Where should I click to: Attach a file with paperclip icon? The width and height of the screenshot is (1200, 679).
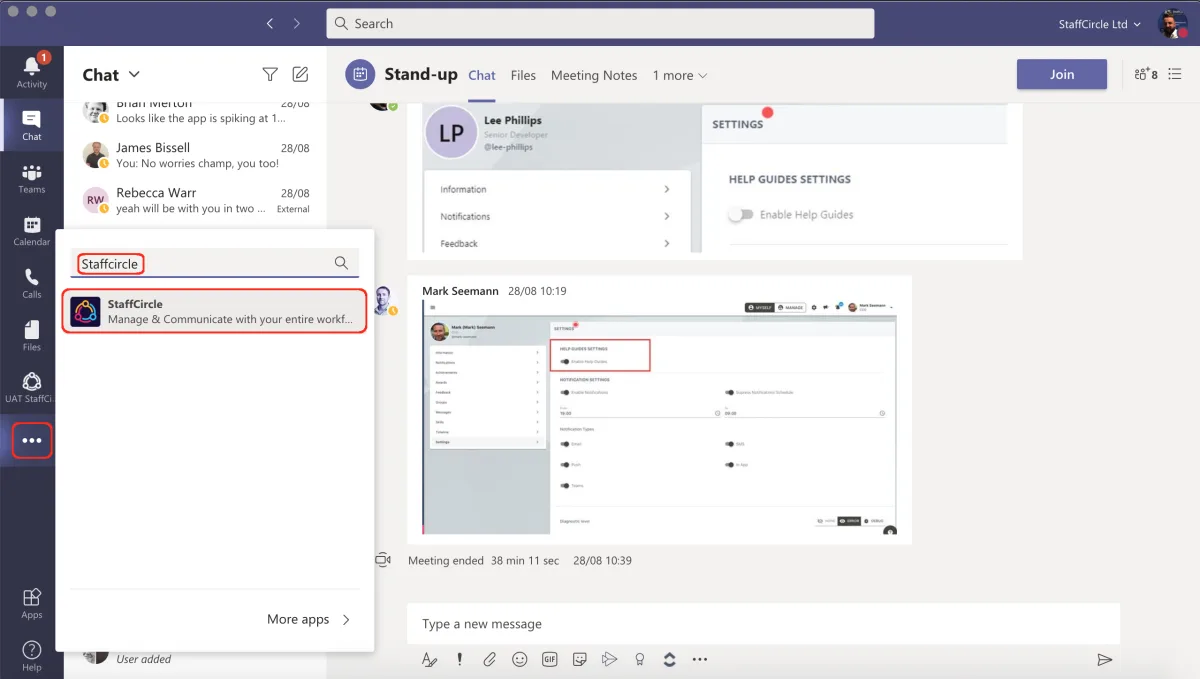489,659
